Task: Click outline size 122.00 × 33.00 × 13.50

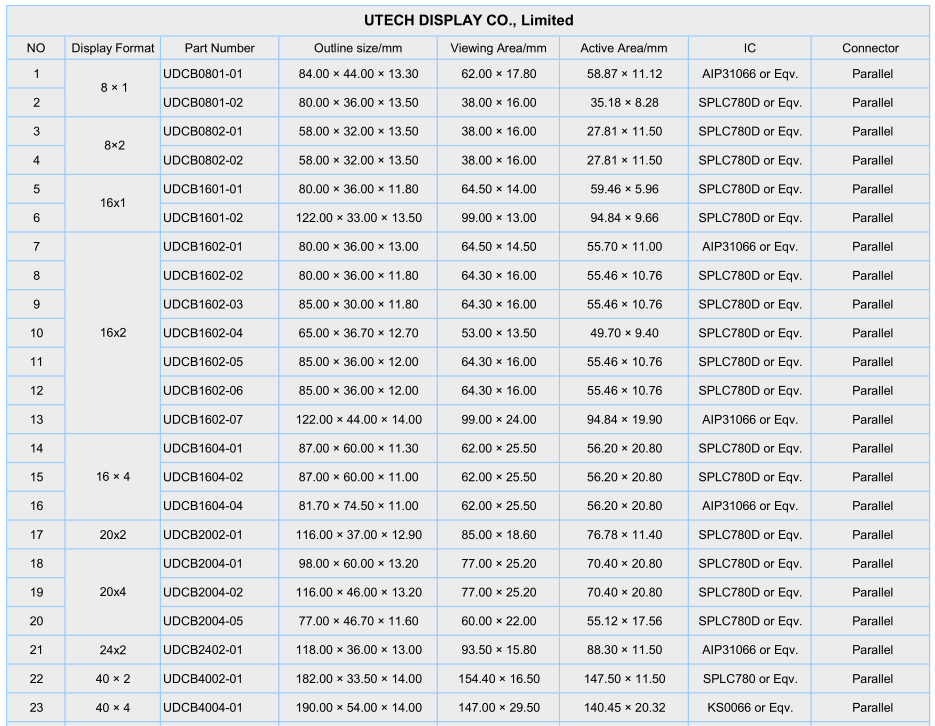Action: pyautogui.click(x=358, y=218)
